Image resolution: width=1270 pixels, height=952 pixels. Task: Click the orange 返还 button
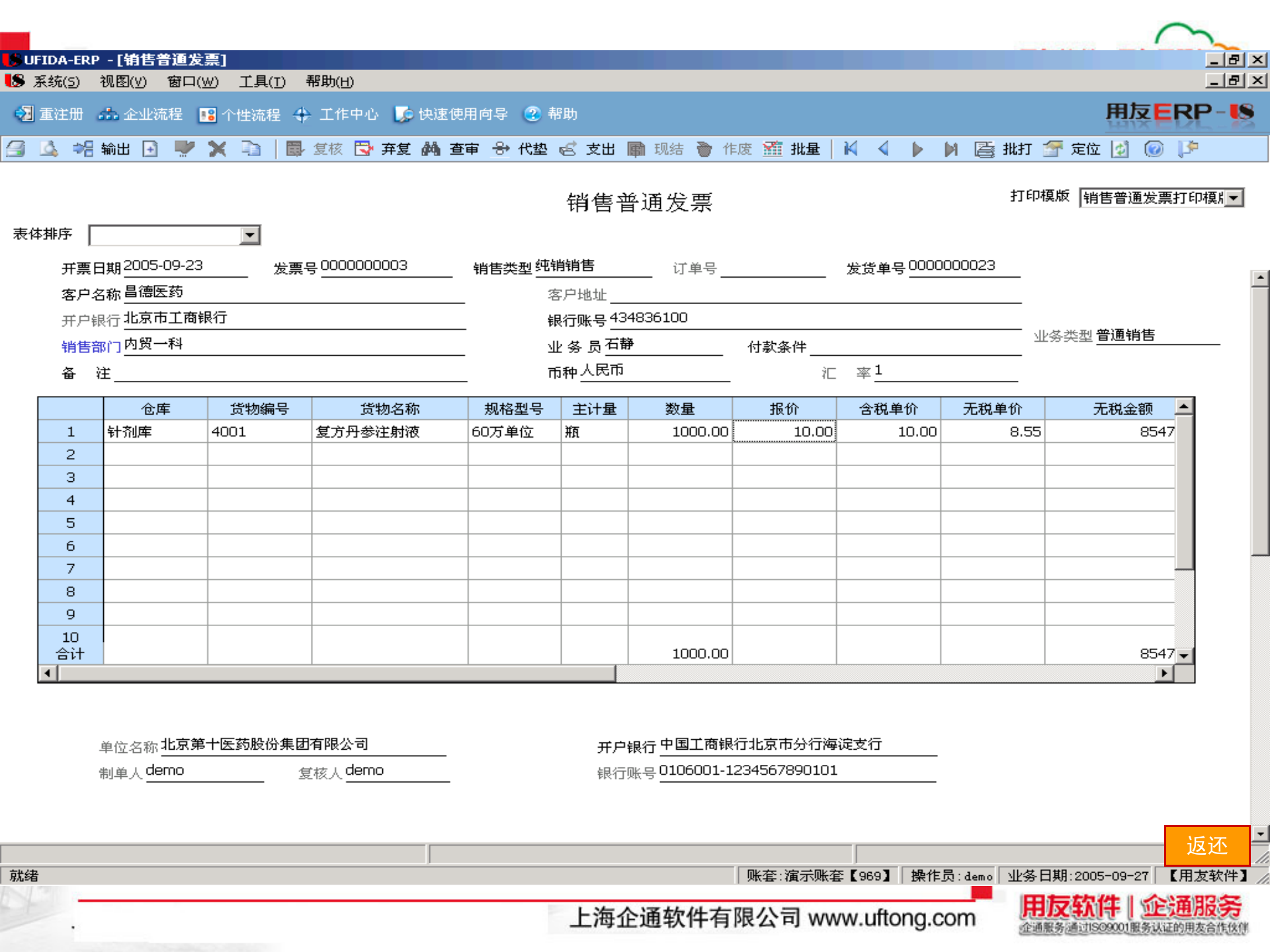pyautogui.click(x=1208, y=846)
